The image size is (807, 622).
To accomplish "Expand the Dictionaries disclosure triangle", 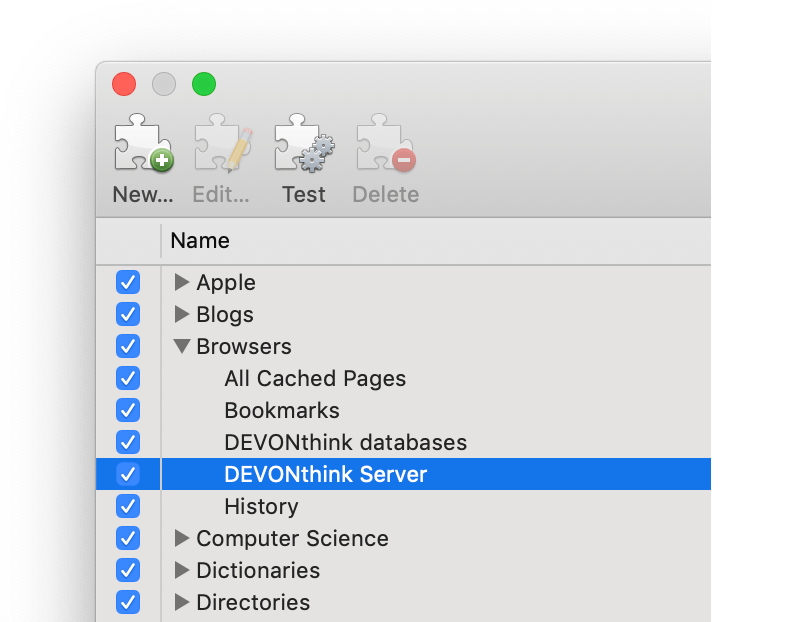I will [x=182, y=570].
